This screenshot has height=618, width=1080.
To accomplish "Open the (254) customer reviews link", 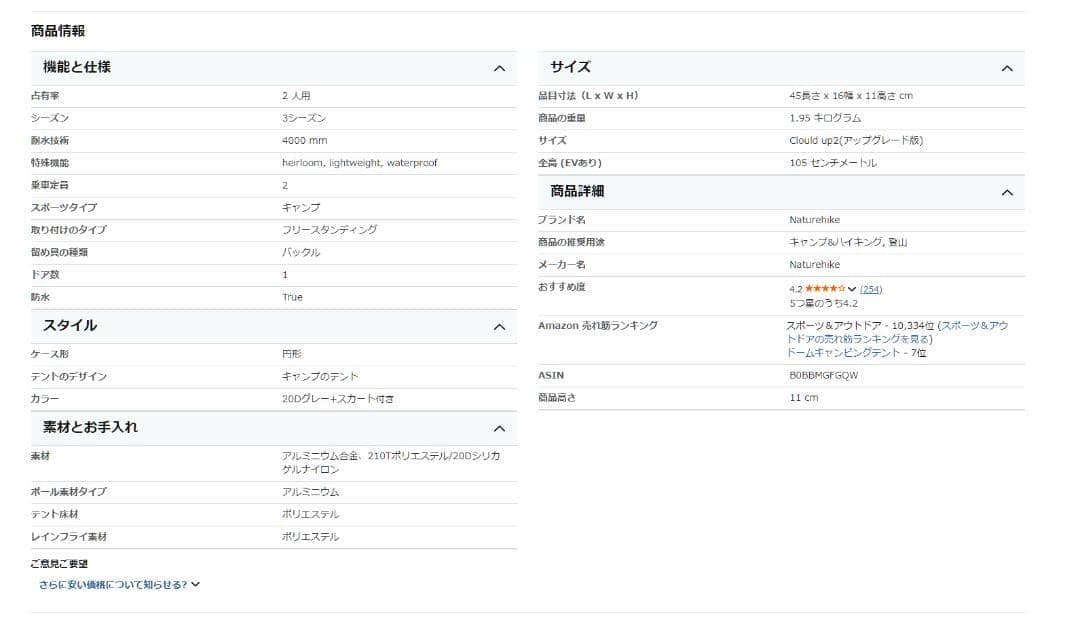I will [x=868, y=289].
